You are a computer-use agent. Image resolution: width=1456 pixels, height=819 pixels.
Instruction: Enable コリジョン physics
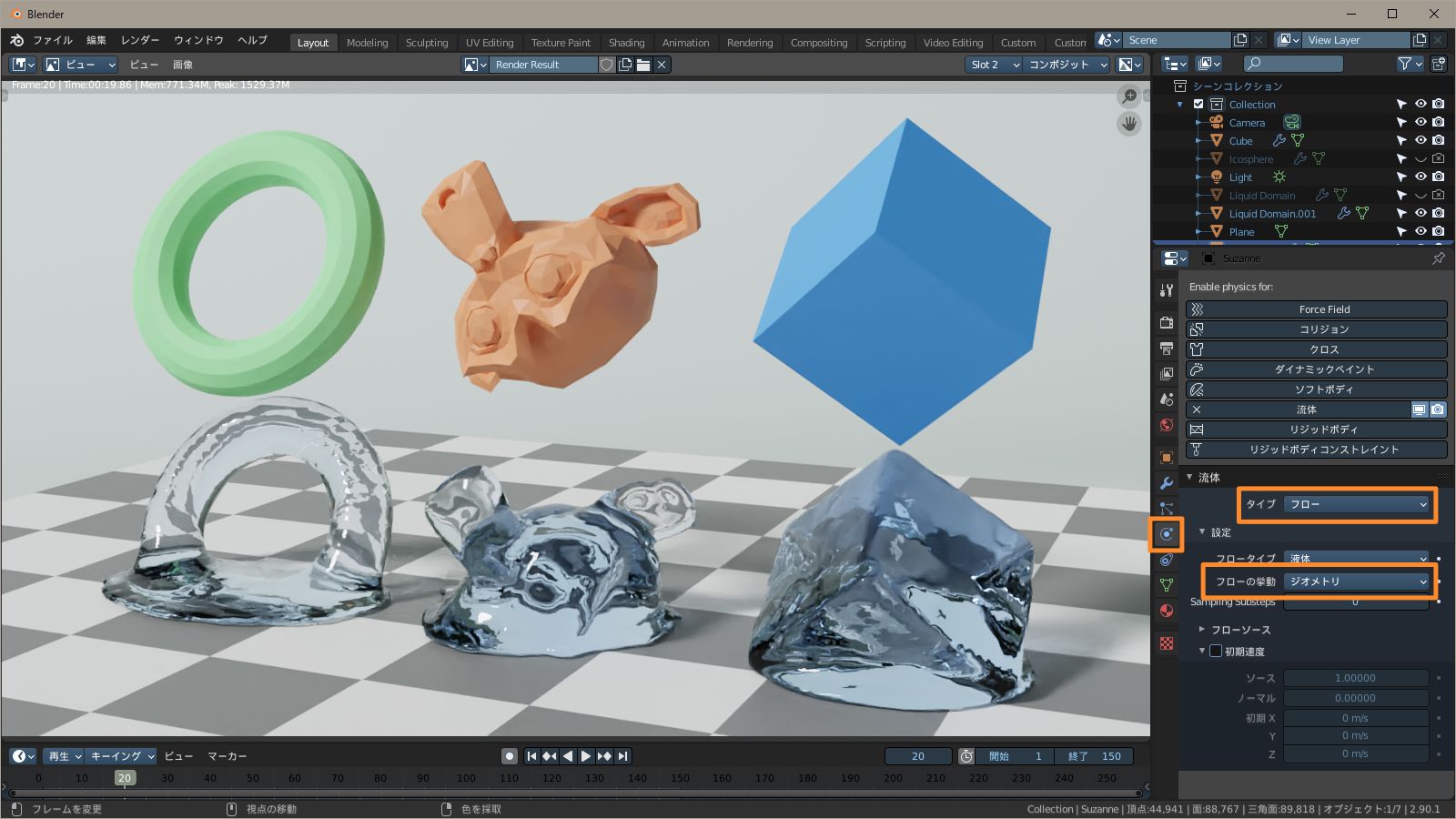[x=1316, y=329]
